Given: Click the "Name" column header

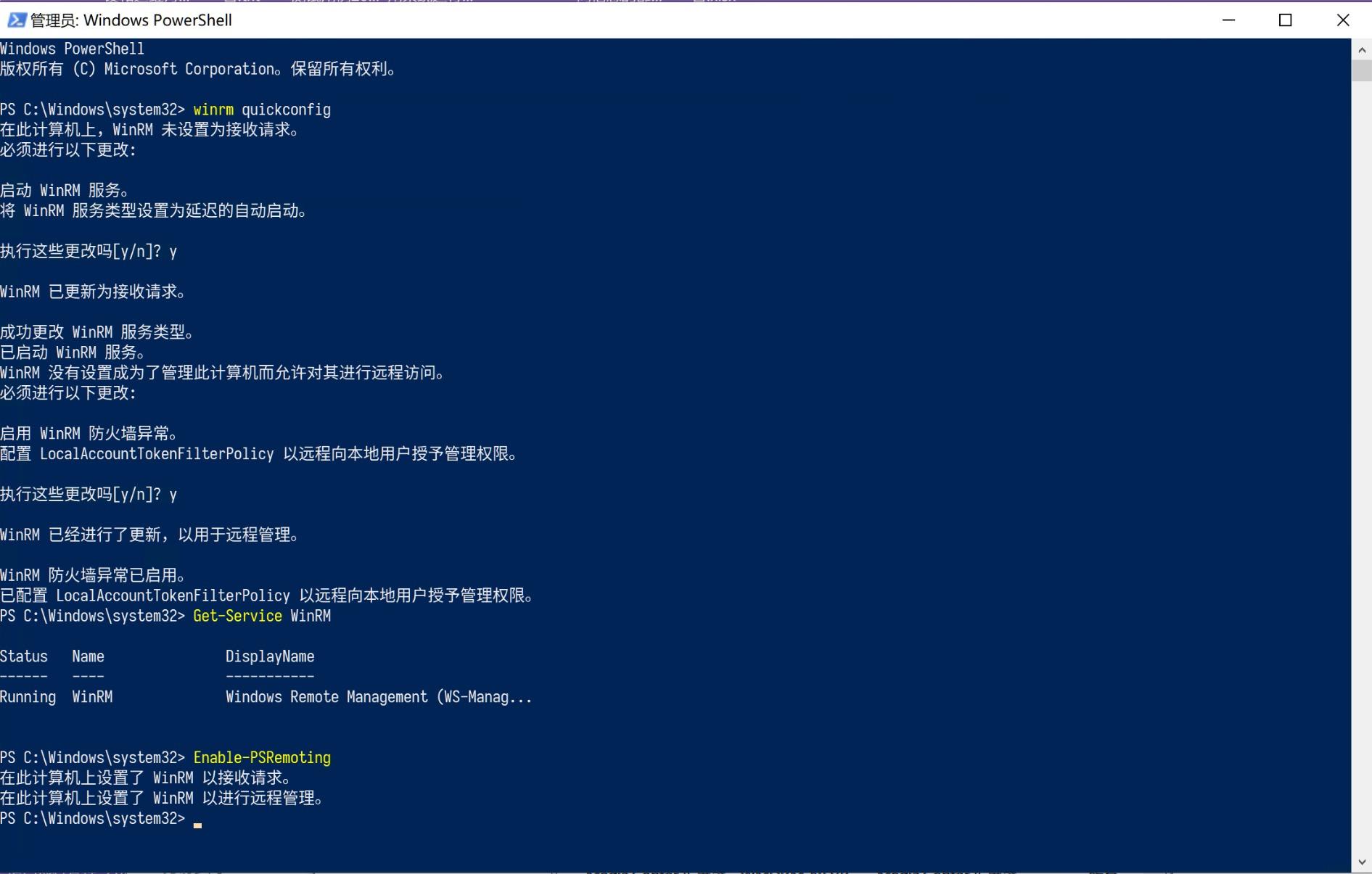Looking at the screenshot, I should 88,656.
